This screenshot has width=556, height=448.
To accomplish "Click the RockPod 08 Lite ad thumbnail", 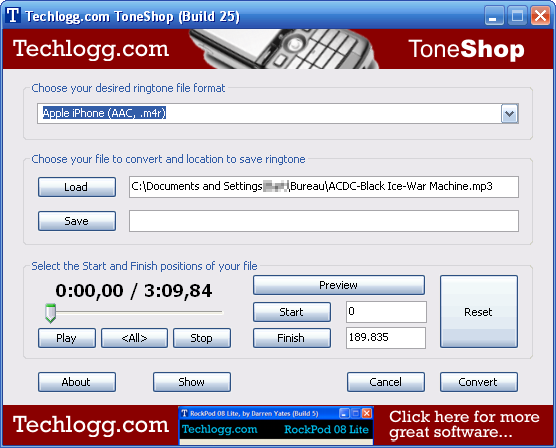I will click(276, 425).
